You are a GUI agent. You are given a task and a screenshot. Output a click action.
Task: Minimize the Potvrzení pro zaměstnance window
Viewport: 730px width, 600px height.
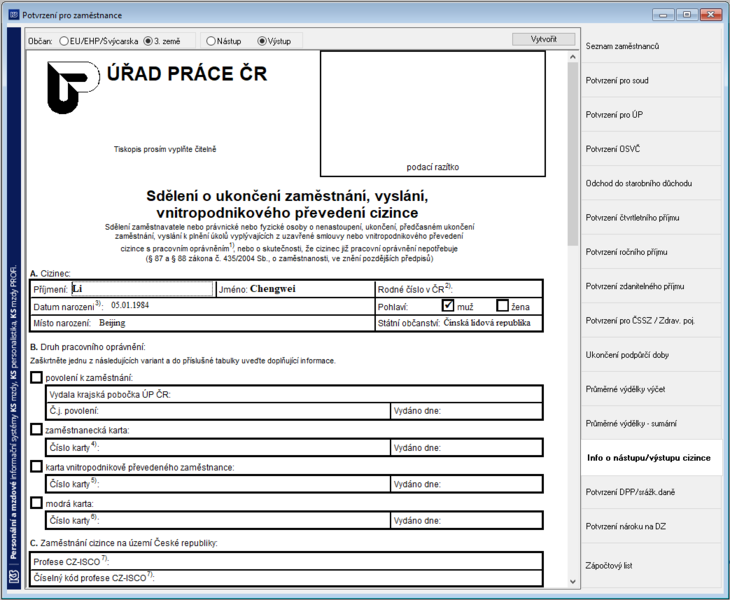pyautogui.click(x=663, y=14)
